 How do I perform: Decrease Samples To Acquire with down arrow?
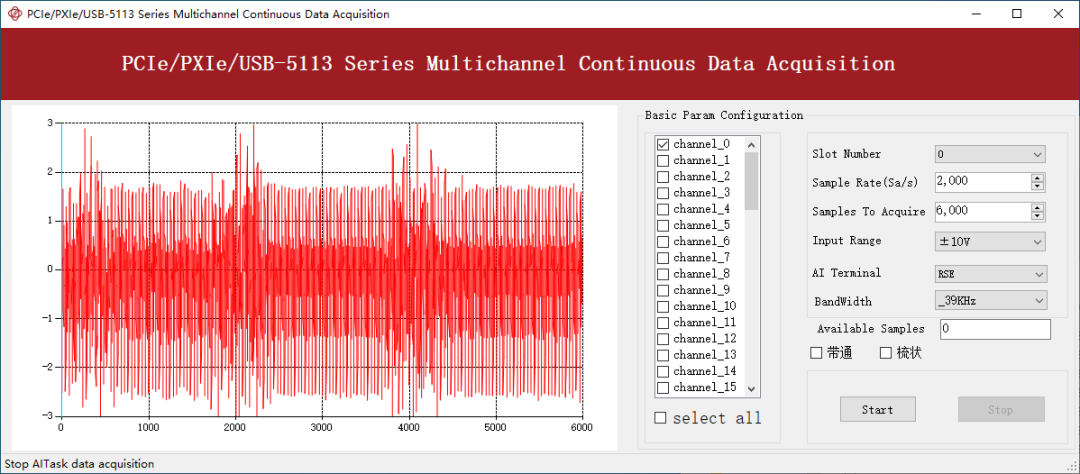[1038, 216]
